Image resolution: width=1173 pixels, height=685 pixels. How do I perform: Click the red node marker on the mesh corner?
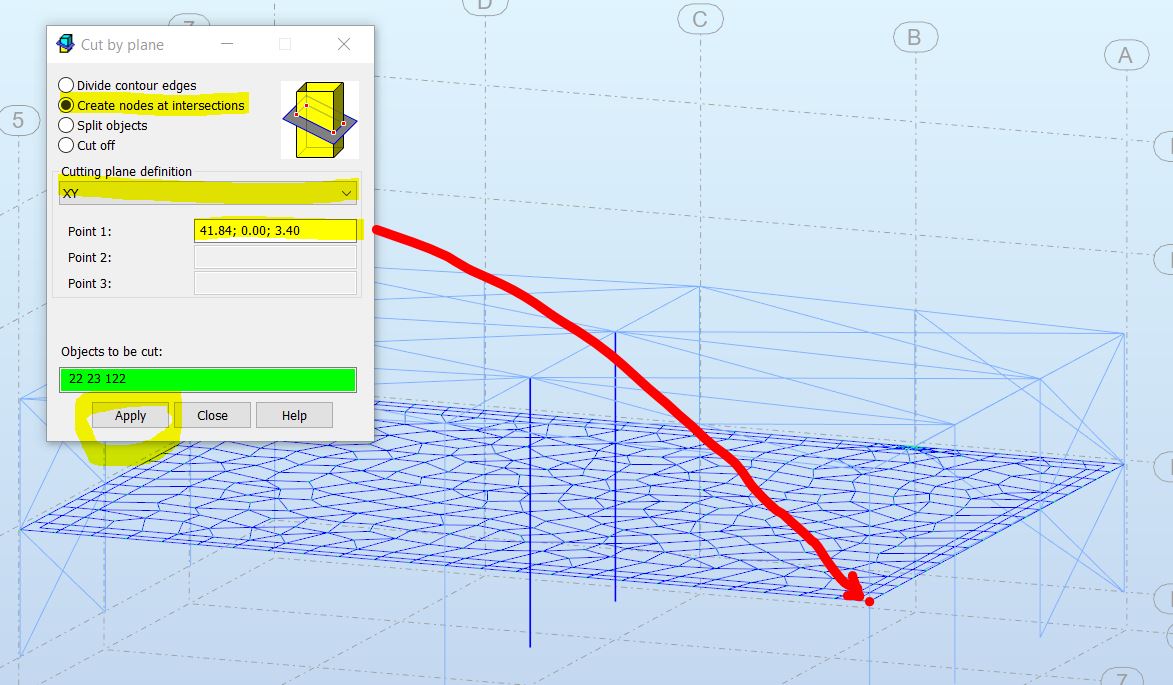869,602
